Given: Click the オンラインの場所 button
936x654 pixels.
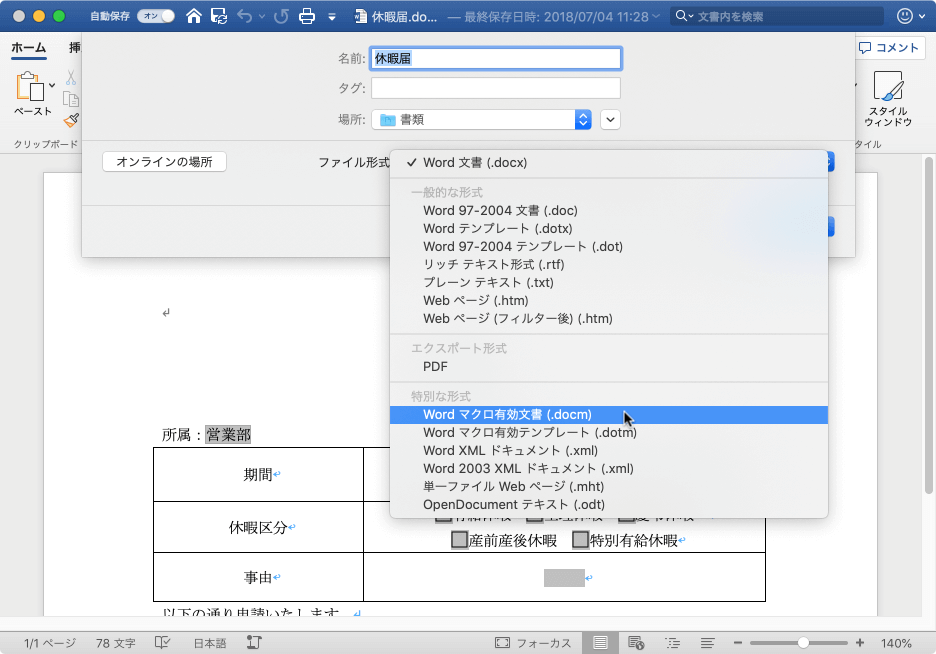Looking at the screenshot, I should 164,162.
